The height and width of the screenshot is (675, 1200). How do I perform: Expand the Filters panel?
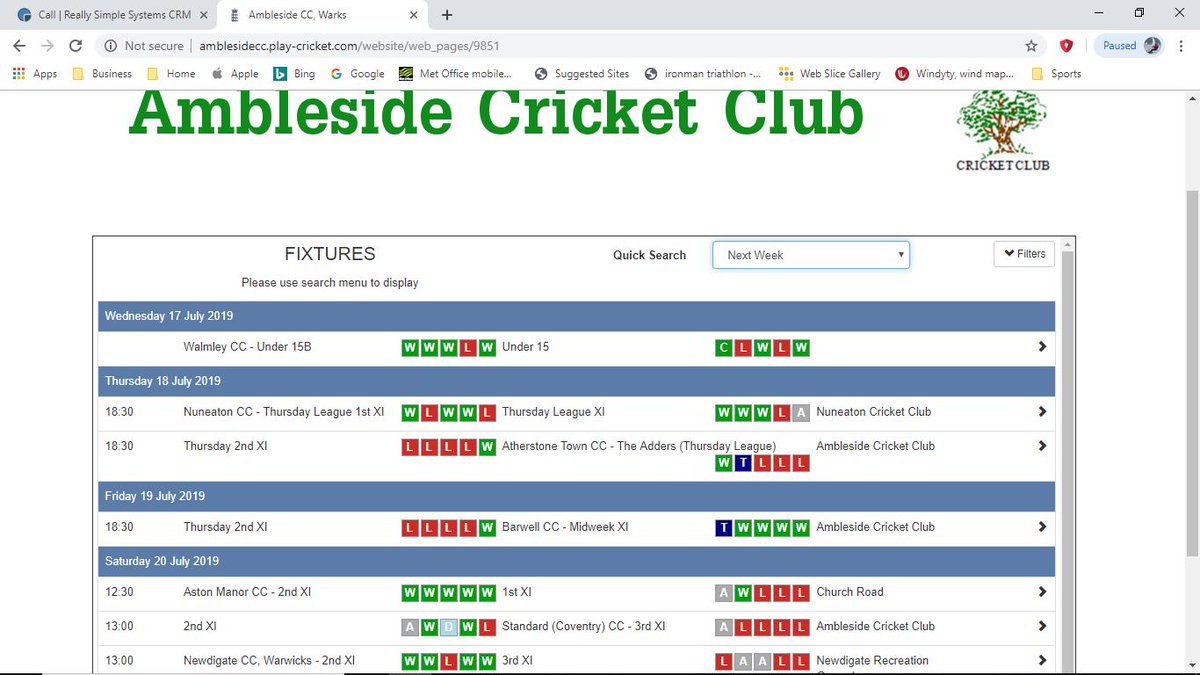(1023, 253)
